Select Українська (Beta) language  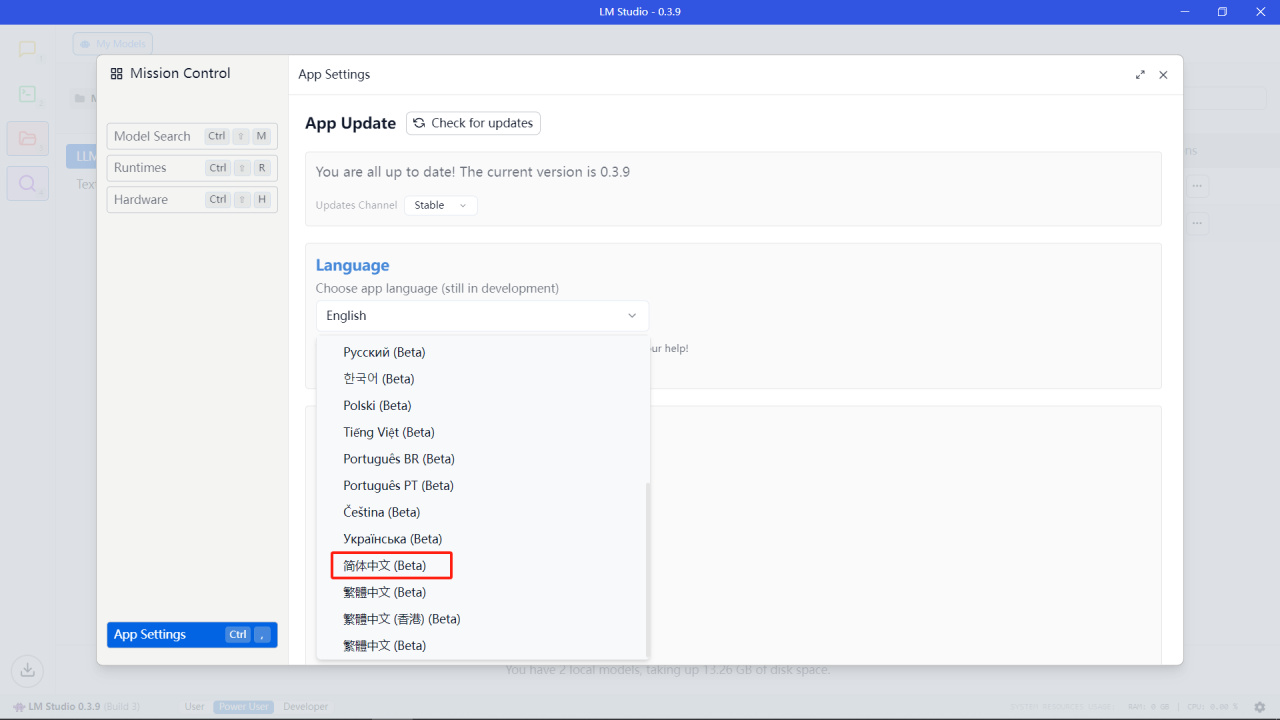[482, 539]
